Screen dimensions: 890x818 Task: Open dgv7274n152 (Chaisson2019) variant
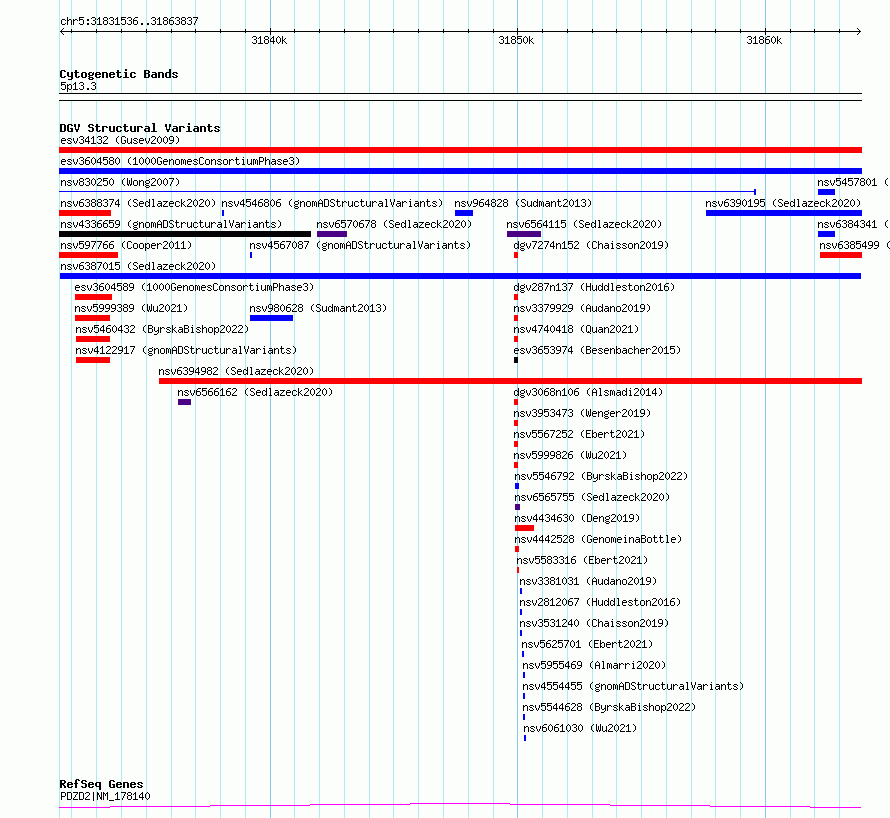(x=591, y=245)
